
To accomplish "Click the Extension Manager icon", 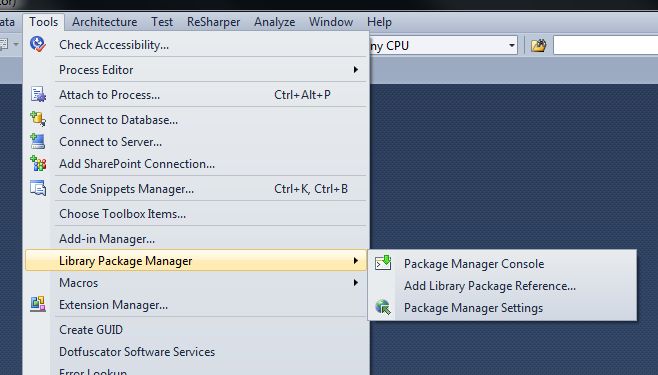I will (38, 304).
